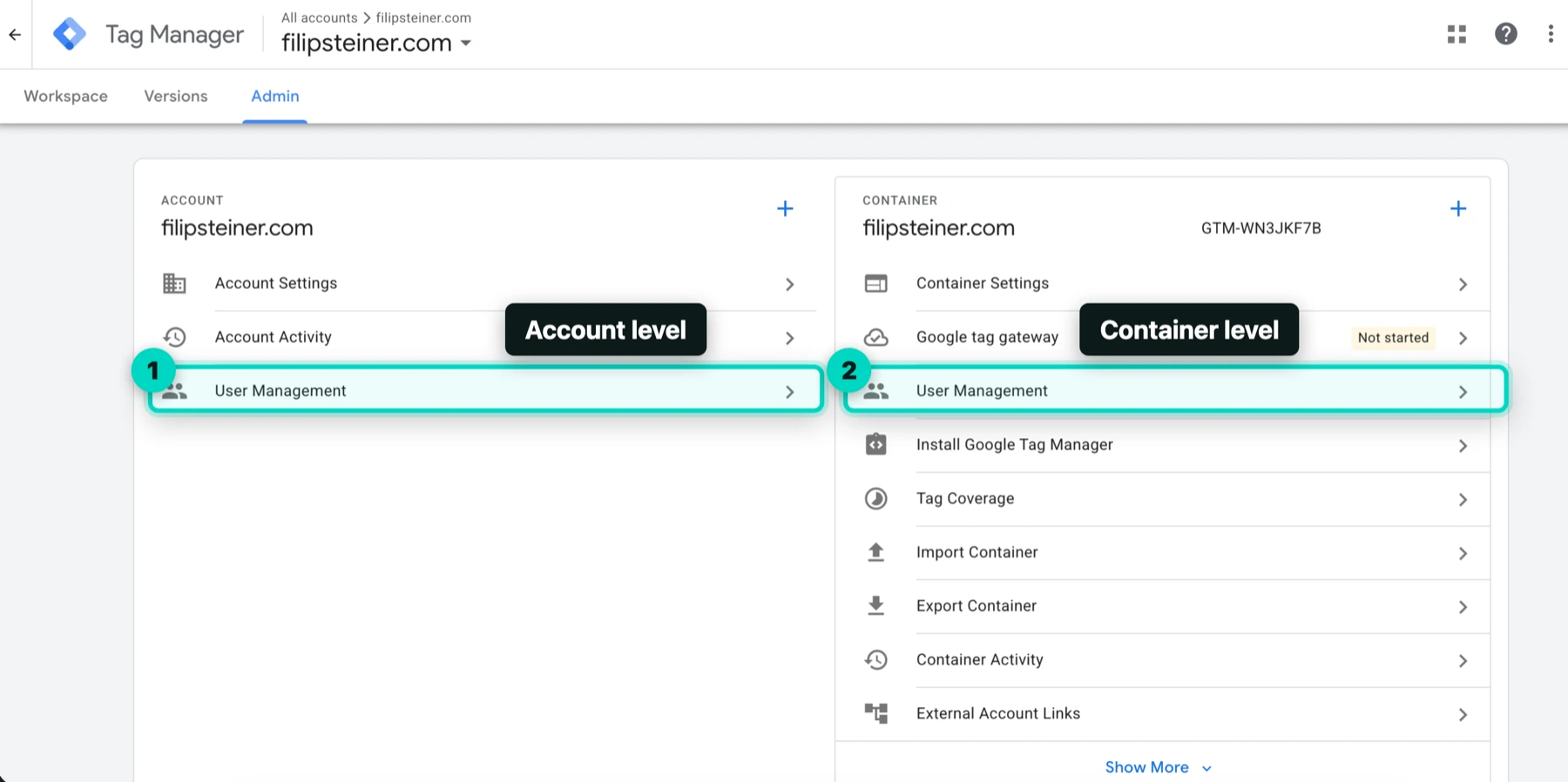Click container-level User Management people icon
1568x782 pixels.
pyautogui.click(x=876, y=392)
